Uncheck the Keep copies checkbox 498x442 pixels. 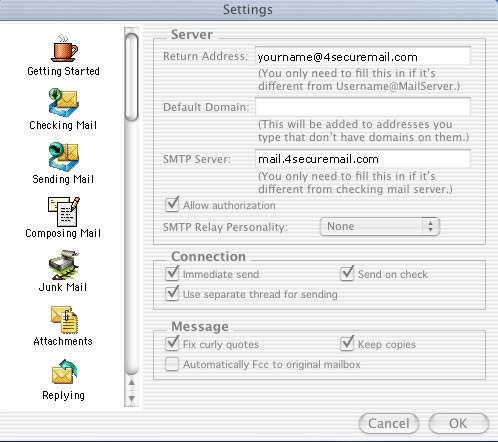347,344
